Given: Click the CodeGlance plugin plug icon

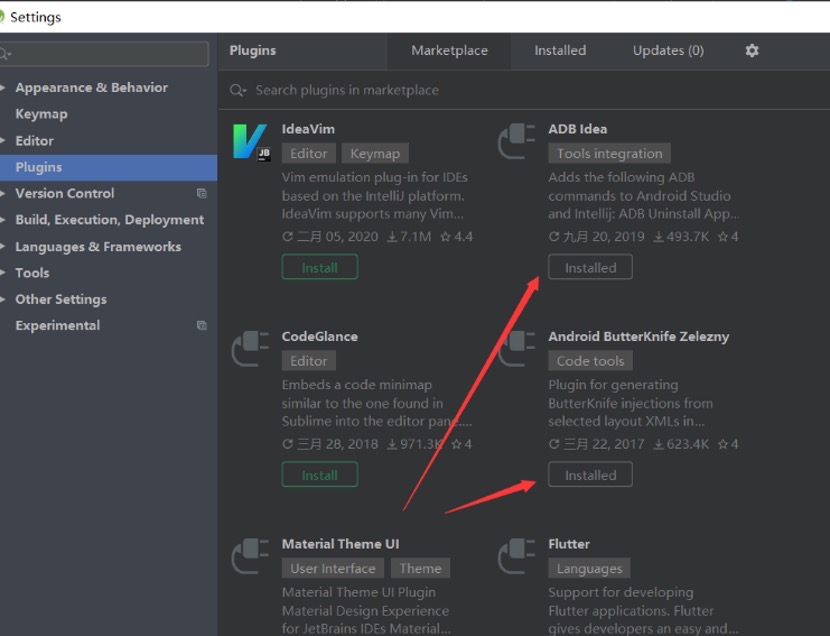Looking at the screenshot, I should click(250, 348).
